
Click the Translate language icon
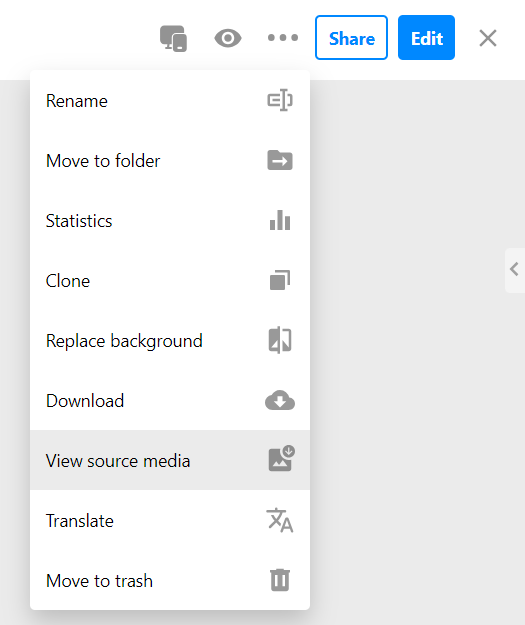pos(280,520)
